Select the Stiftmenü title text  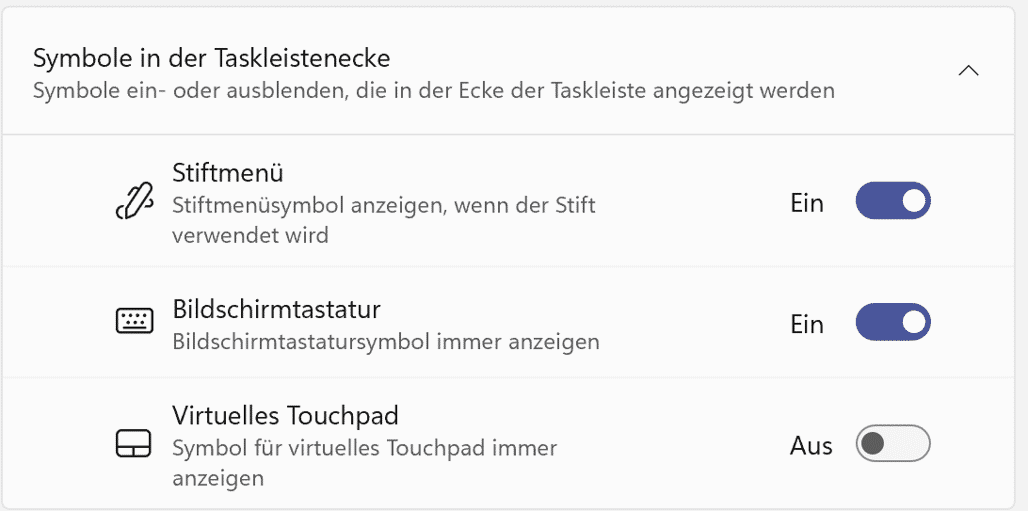point(228,173)
